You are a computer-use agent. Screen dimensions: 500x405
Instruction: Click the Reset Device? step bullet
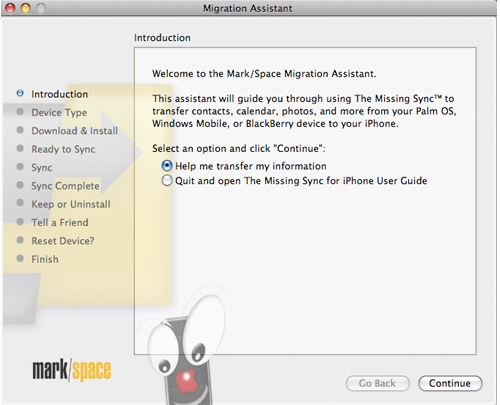click(x=20, y=240)
